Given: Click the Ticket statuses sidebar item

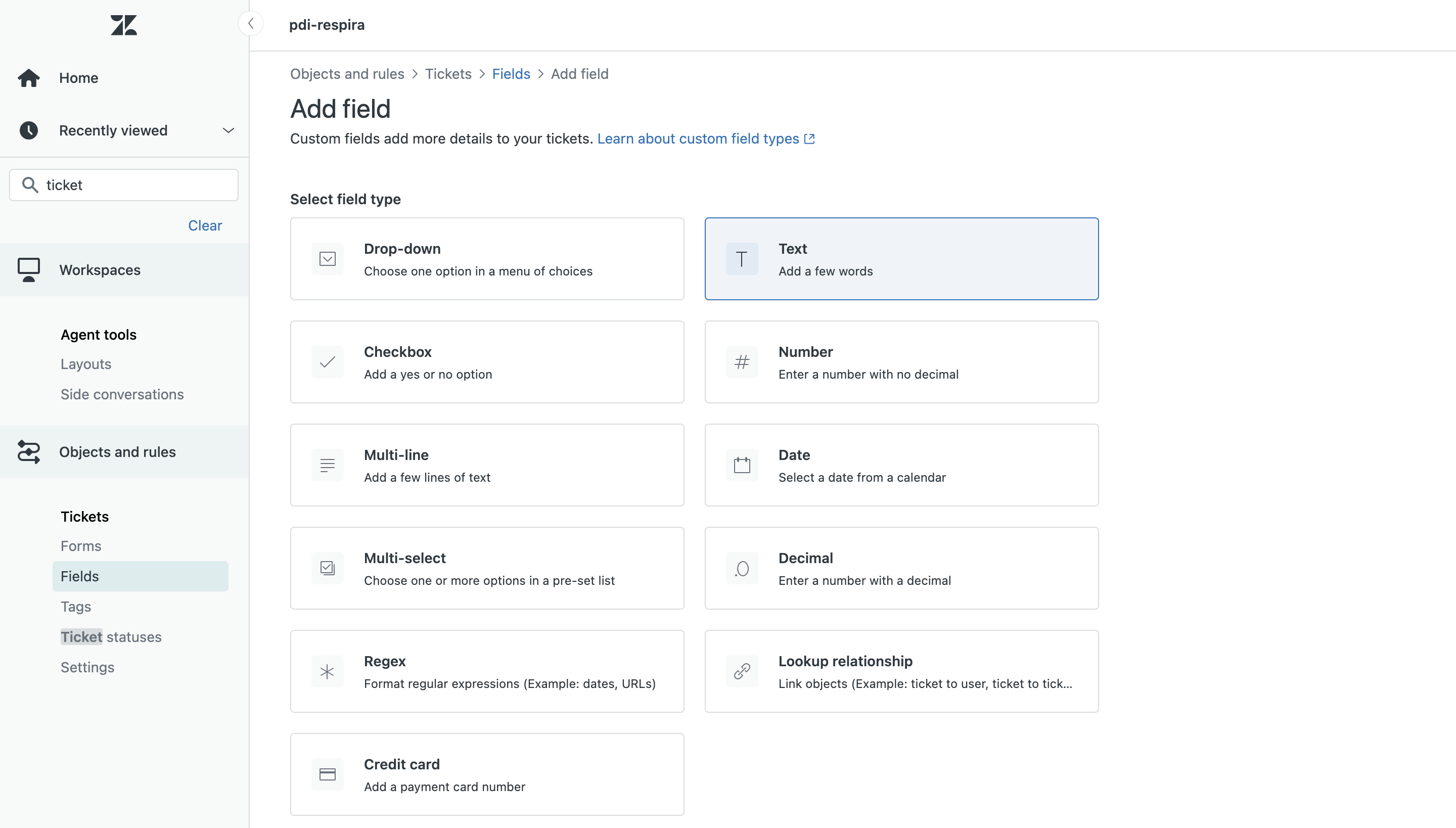Looking at the screenshot, I should (111, 636).
